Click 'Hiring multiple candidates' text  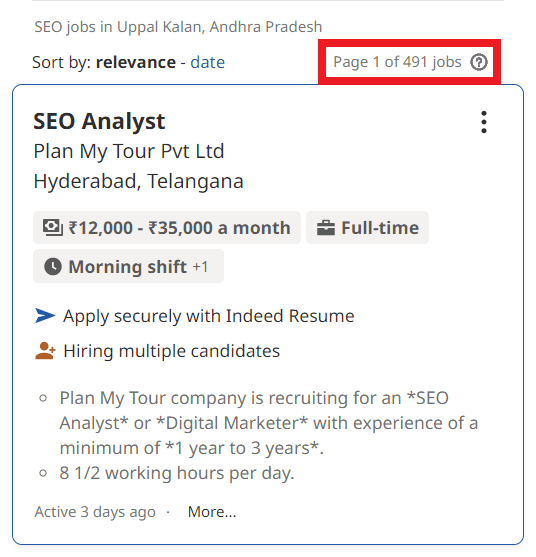[x=172, y=351]
